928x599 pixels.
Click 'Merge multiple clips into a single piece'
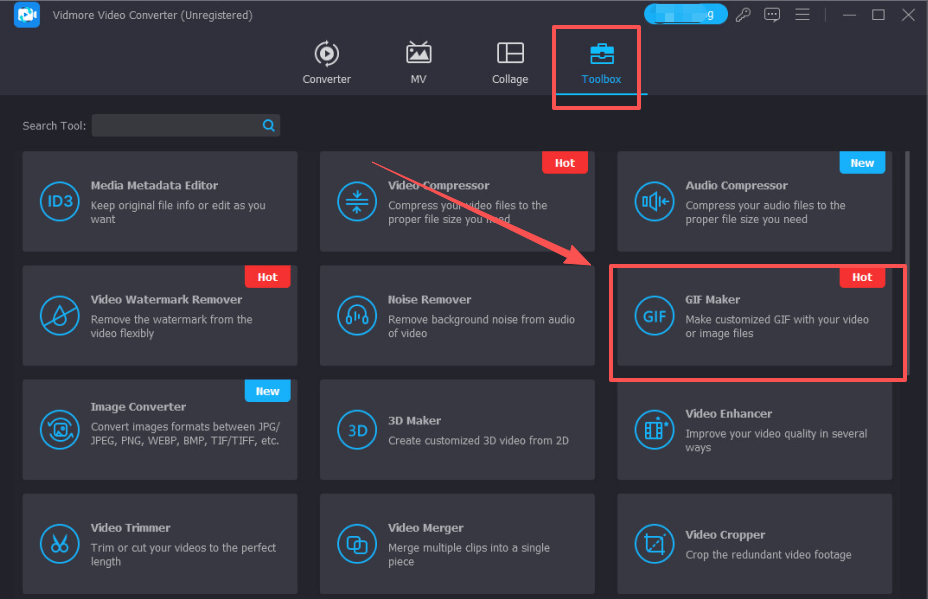tap(469, 555)
